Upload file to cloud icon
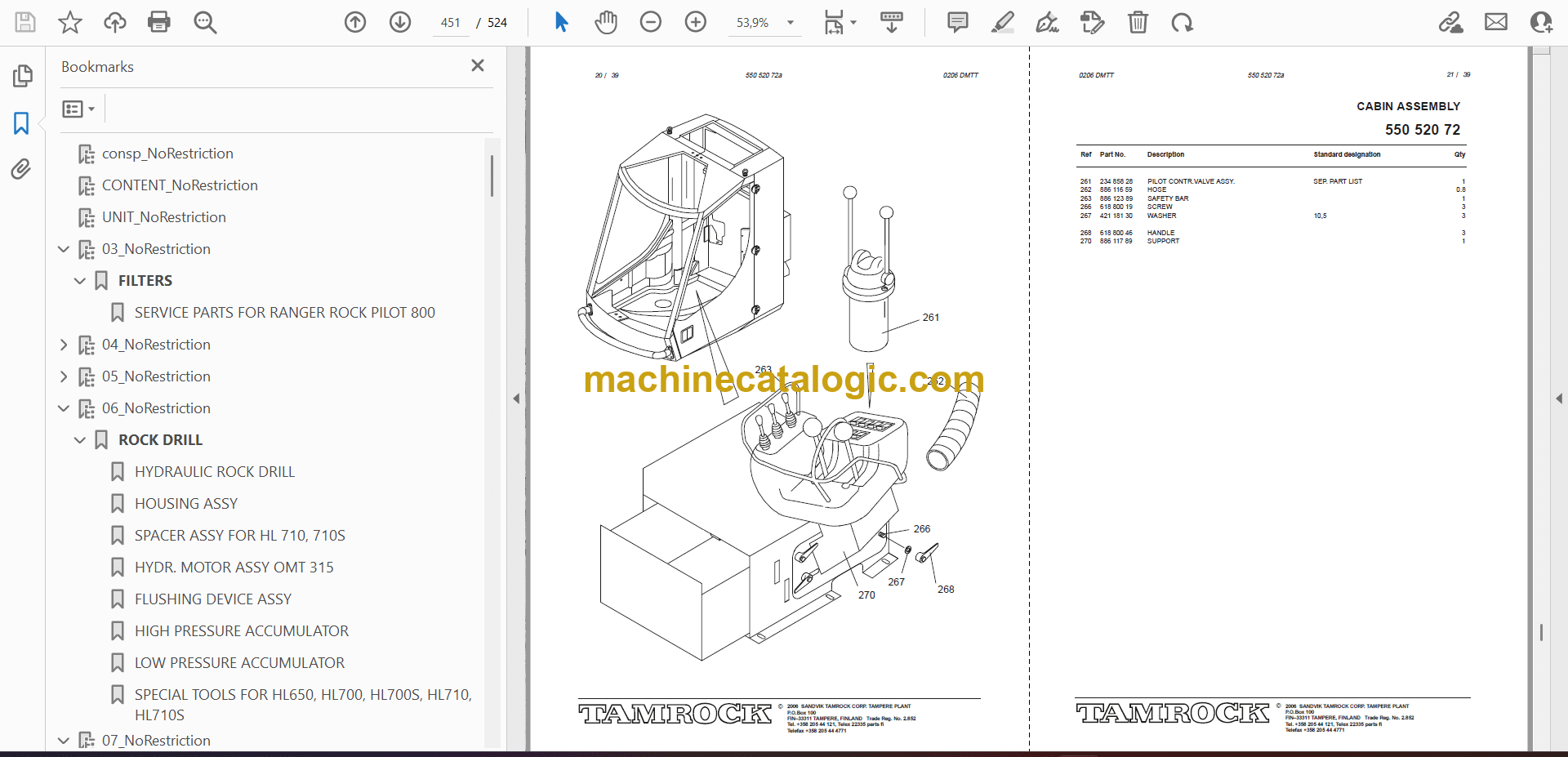The width and height of the screenshot is (1568, 757). pos(115,22)
